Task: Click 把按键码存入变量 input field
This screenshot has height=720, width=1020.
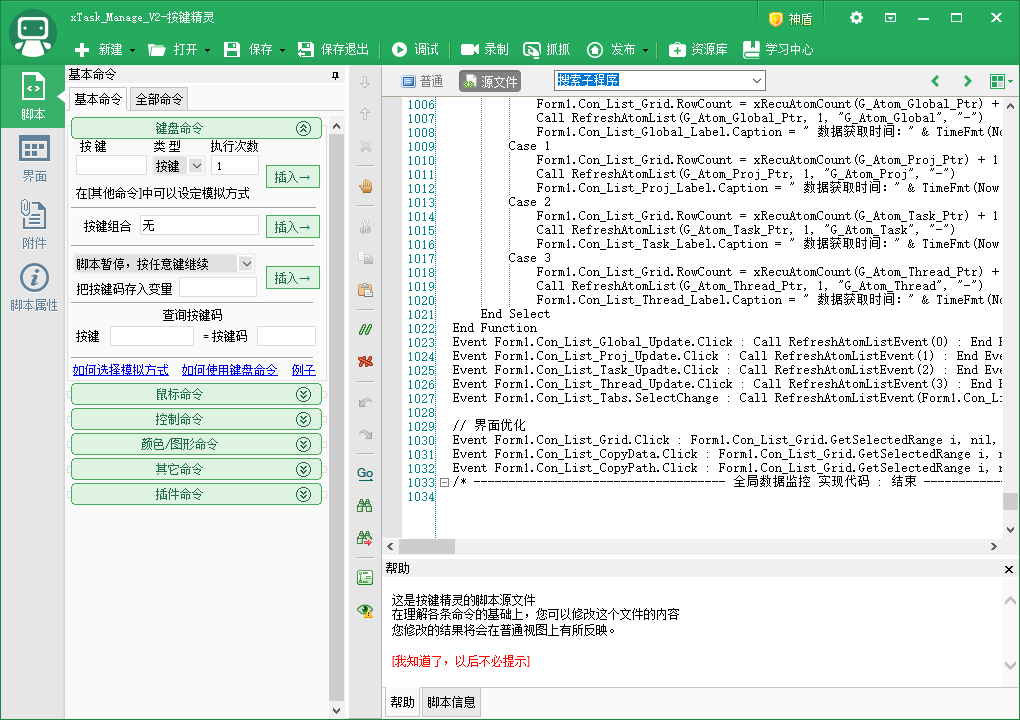Action: [x=218, y=288]
